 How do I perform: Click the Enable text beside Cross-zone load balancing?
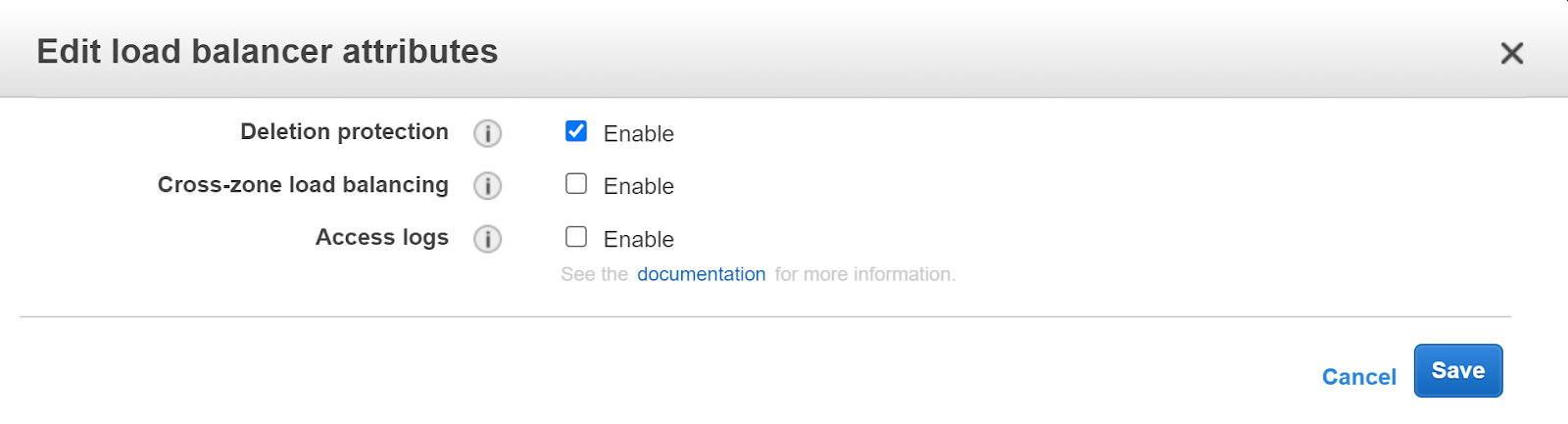pyautogui.click(x=638, y=187)
